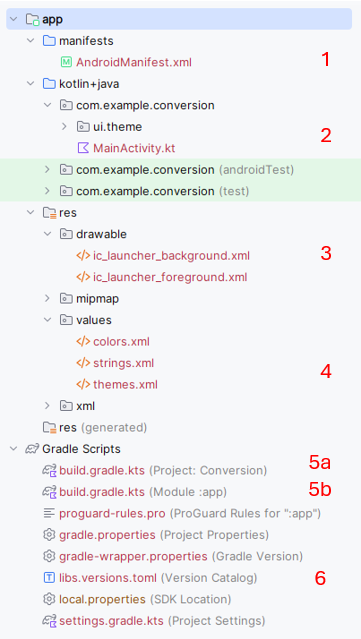
Task: Expand the xml folder chevron
Action: click(x=47, y=406)
